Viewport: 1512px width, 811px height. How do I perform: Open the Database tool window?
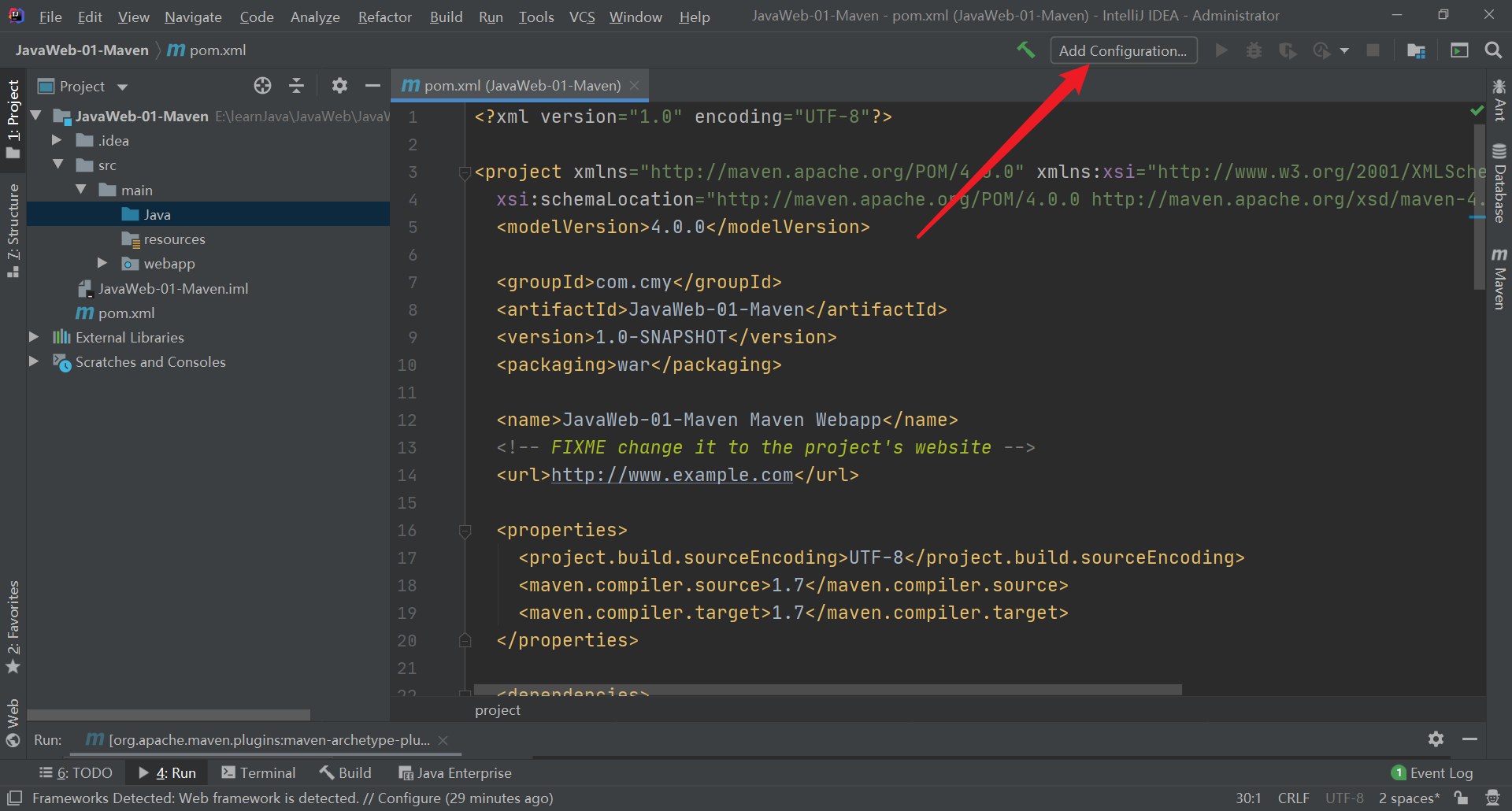tap(1499, 183)
